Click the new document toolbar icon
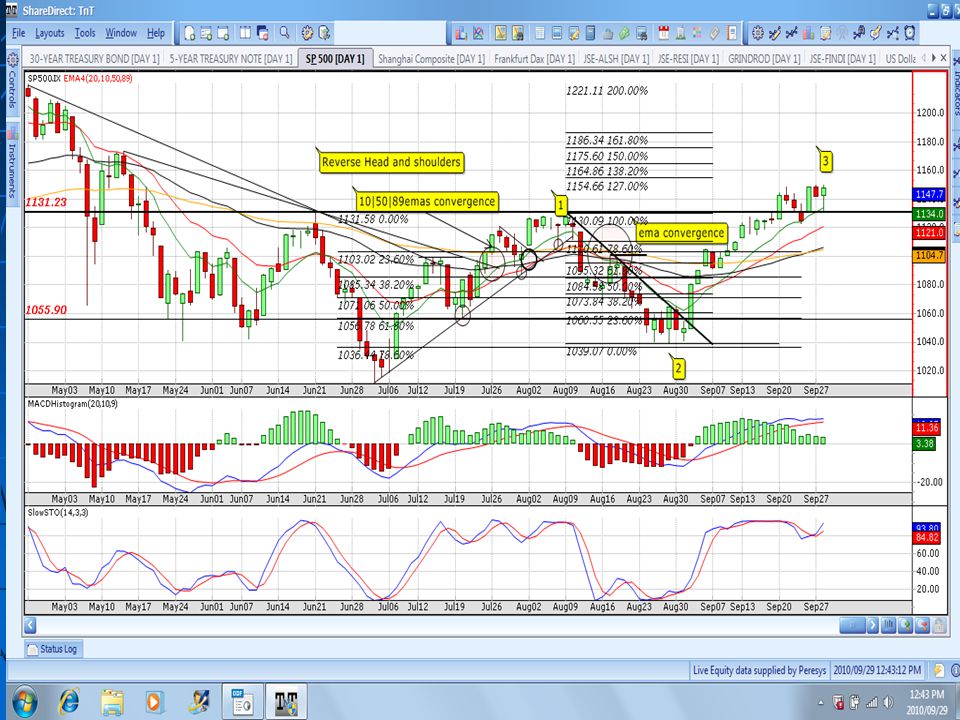 (189, 33)
